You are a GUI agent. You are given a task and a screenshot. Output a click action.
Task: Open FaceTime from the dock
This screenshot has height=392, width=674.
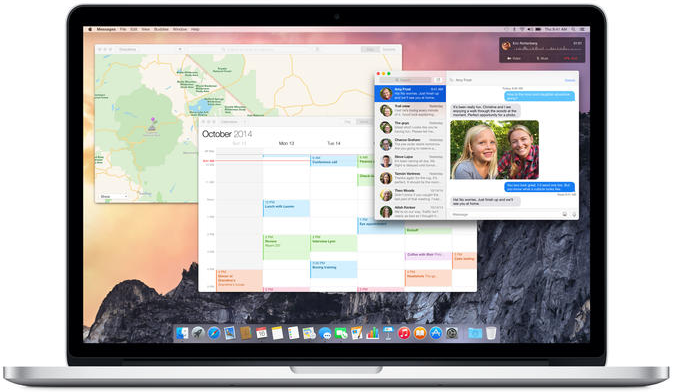(x=340, y=333)
